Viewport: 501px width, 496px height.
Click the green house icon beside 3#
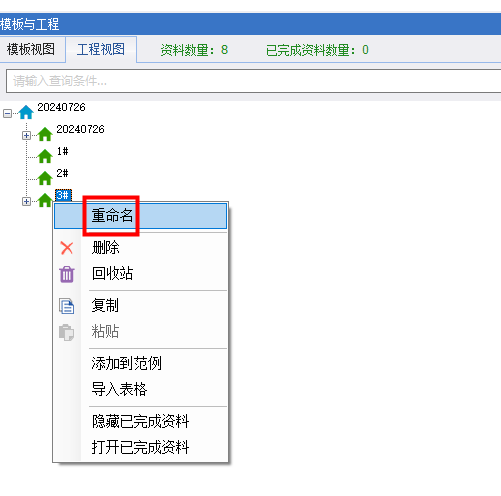[x=45, y=200]
